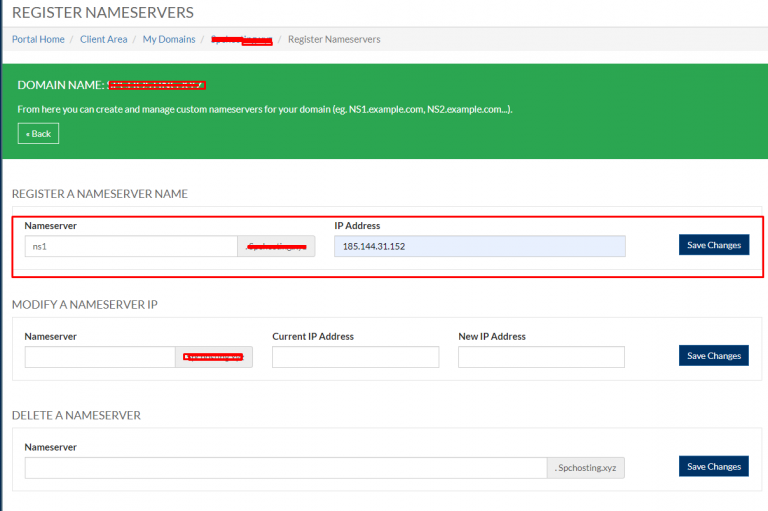Focus the ns1 nameserver field in register section
This screenshot has width=768, height=511.
pos(131,246)
